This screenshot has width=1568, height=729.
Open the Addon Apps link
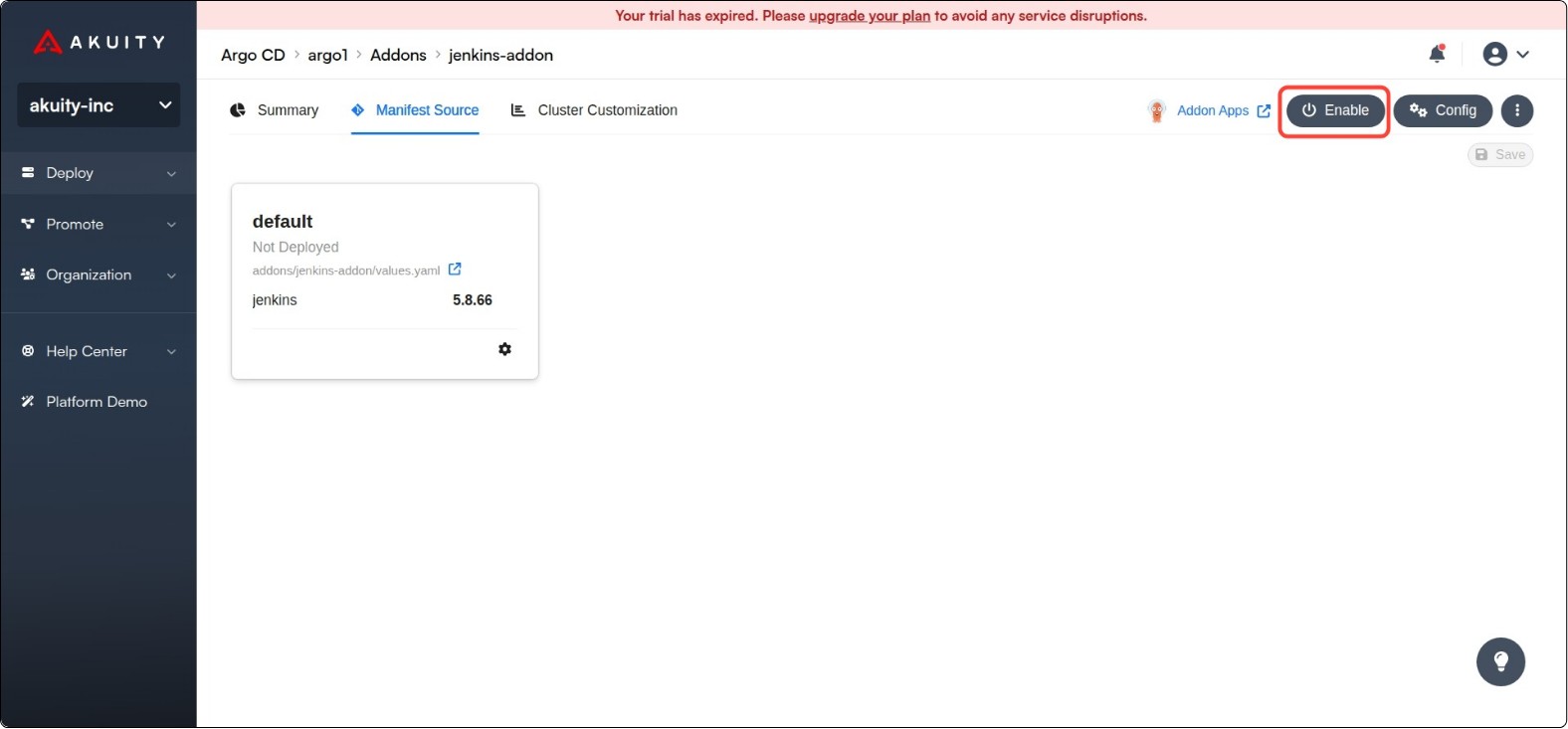(1223, 110)
